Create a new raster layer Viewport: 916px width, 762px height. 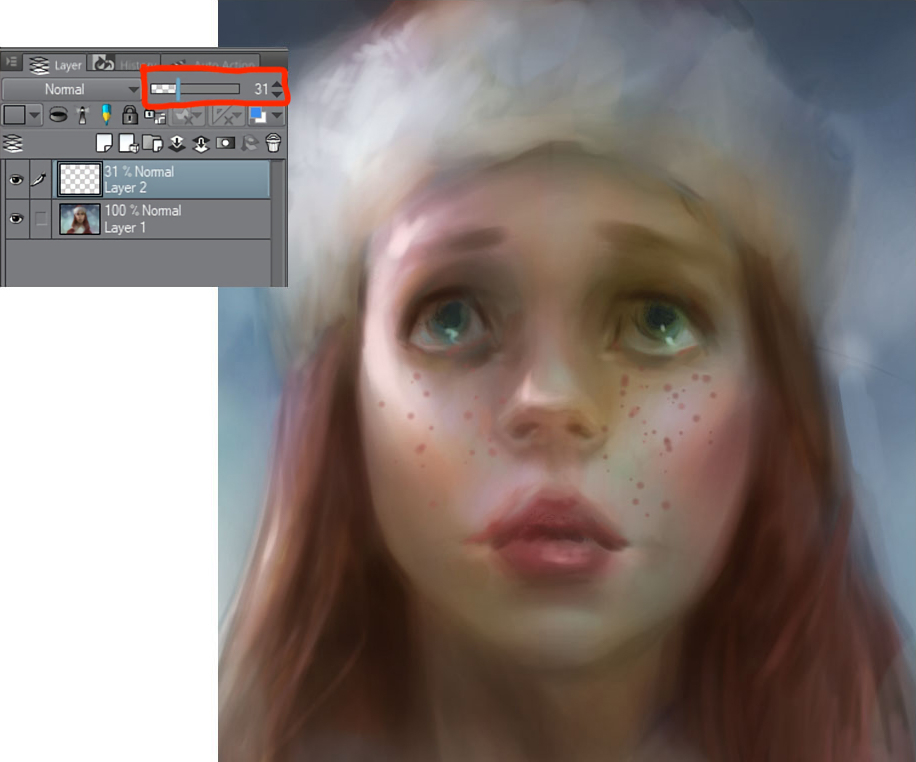(104, 143)
